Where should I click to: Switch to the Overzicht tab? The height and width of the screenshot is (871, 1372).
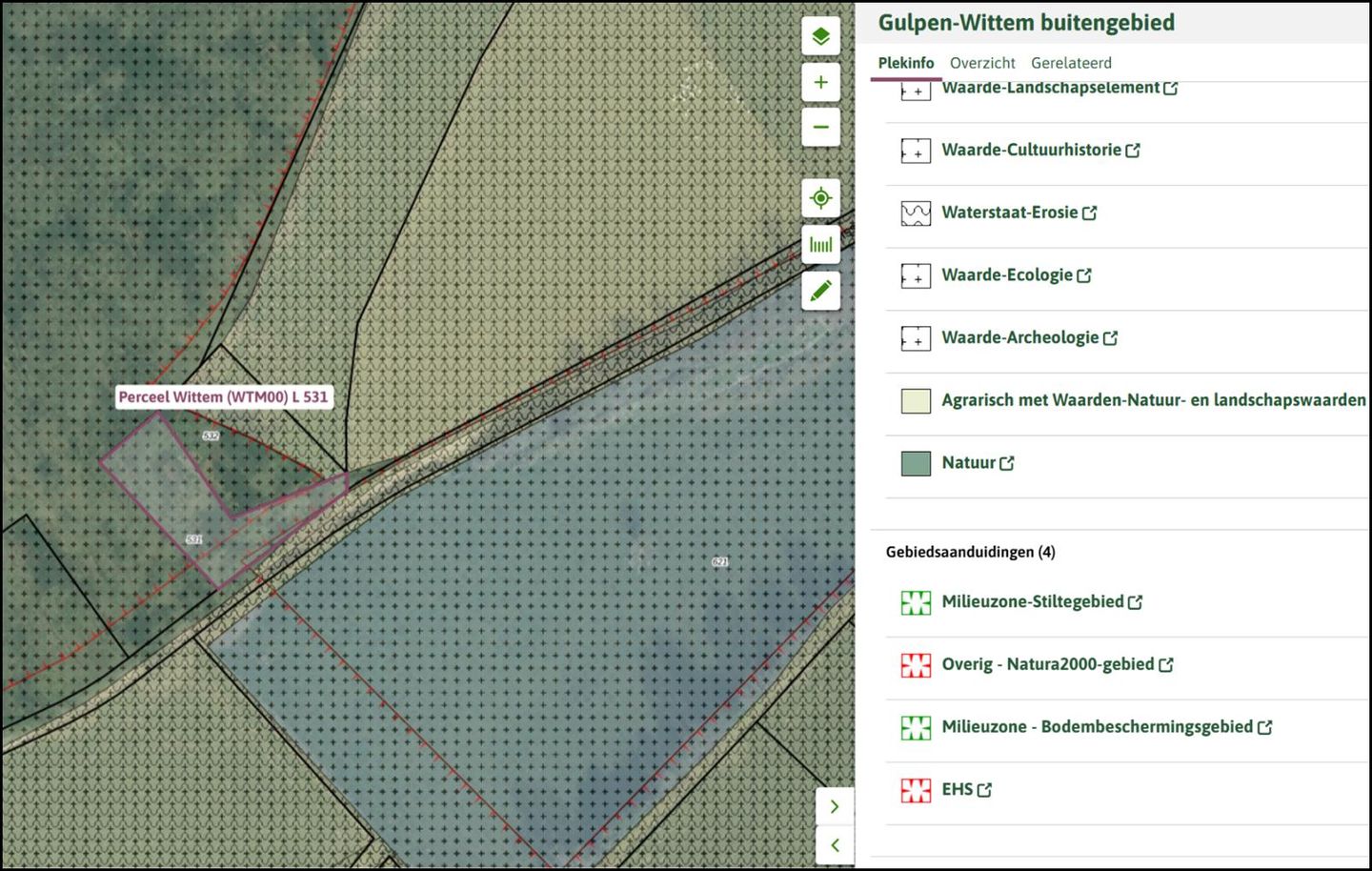(x=982, y=63)
